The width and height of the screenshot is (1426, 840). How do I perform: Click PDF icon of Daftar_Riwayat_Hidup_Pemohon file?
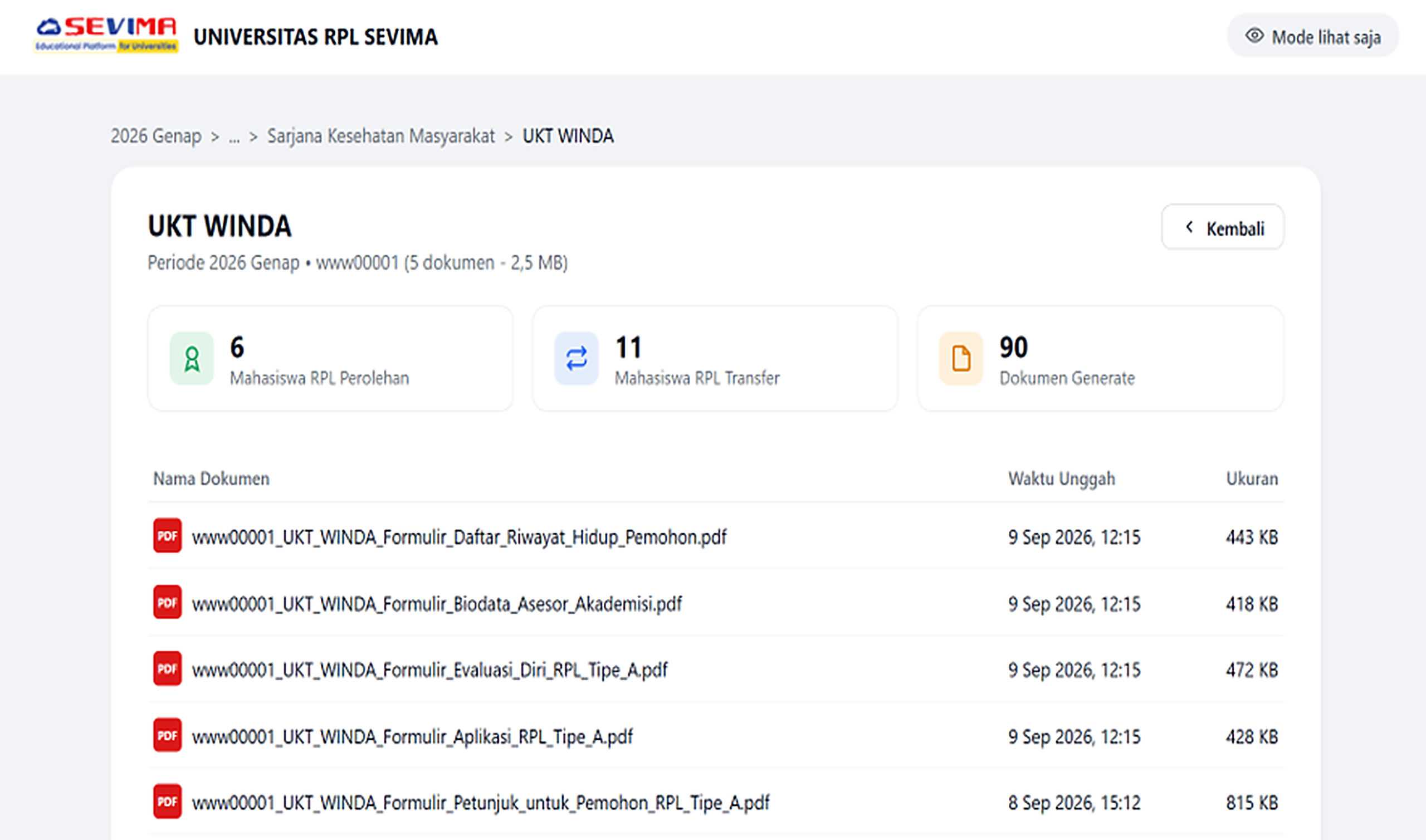click(167, 535)
